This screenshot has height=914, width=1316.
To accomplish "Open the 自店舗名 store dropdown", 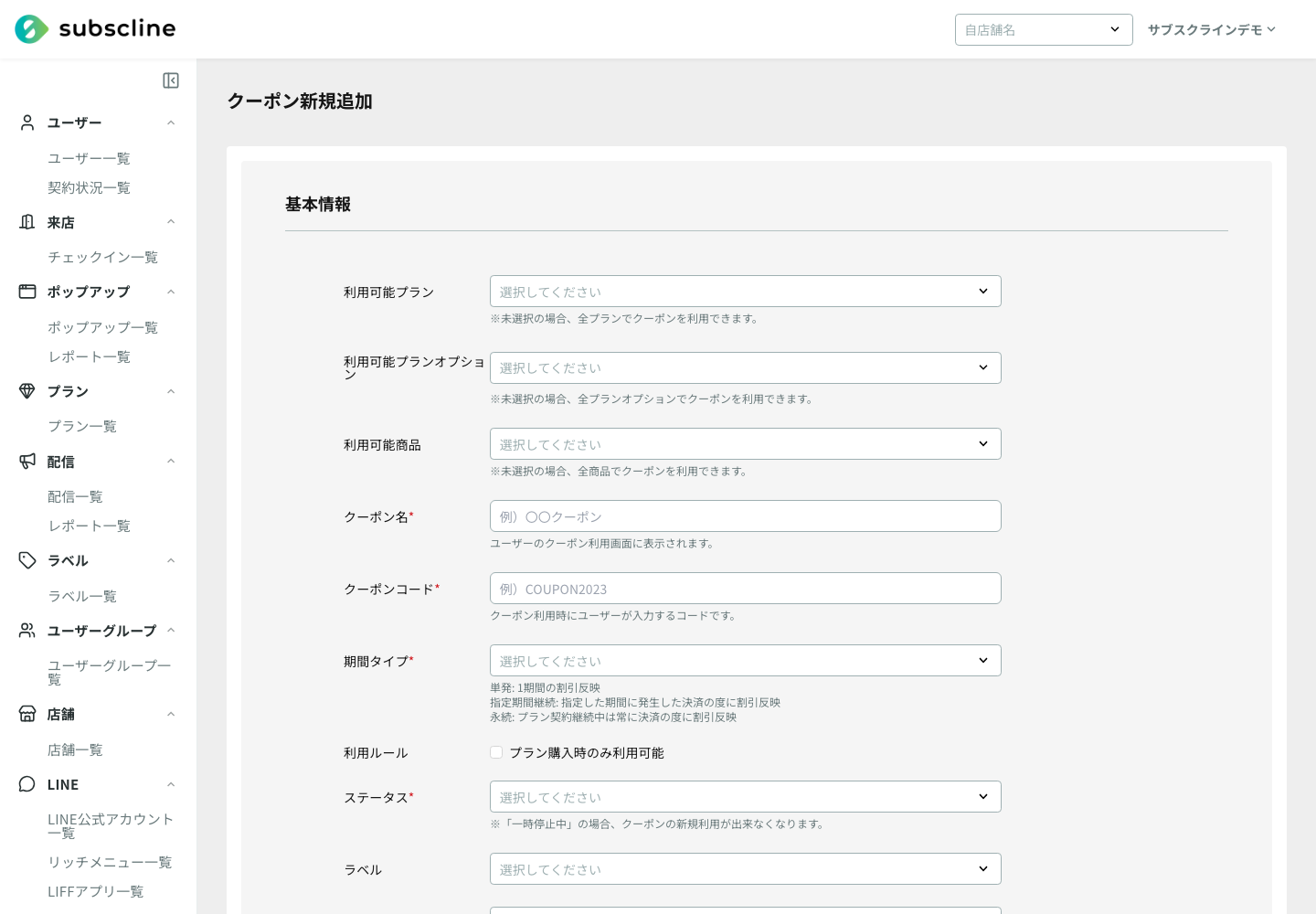I will (x=1044, y=29).
